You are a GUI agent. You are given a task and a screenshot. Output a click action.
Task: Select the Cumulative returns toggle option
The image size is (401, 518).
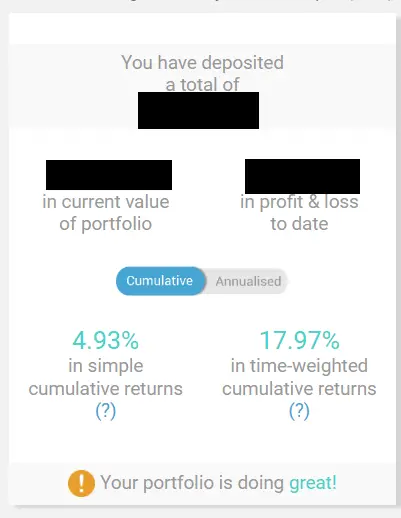[x=160, y=281]
